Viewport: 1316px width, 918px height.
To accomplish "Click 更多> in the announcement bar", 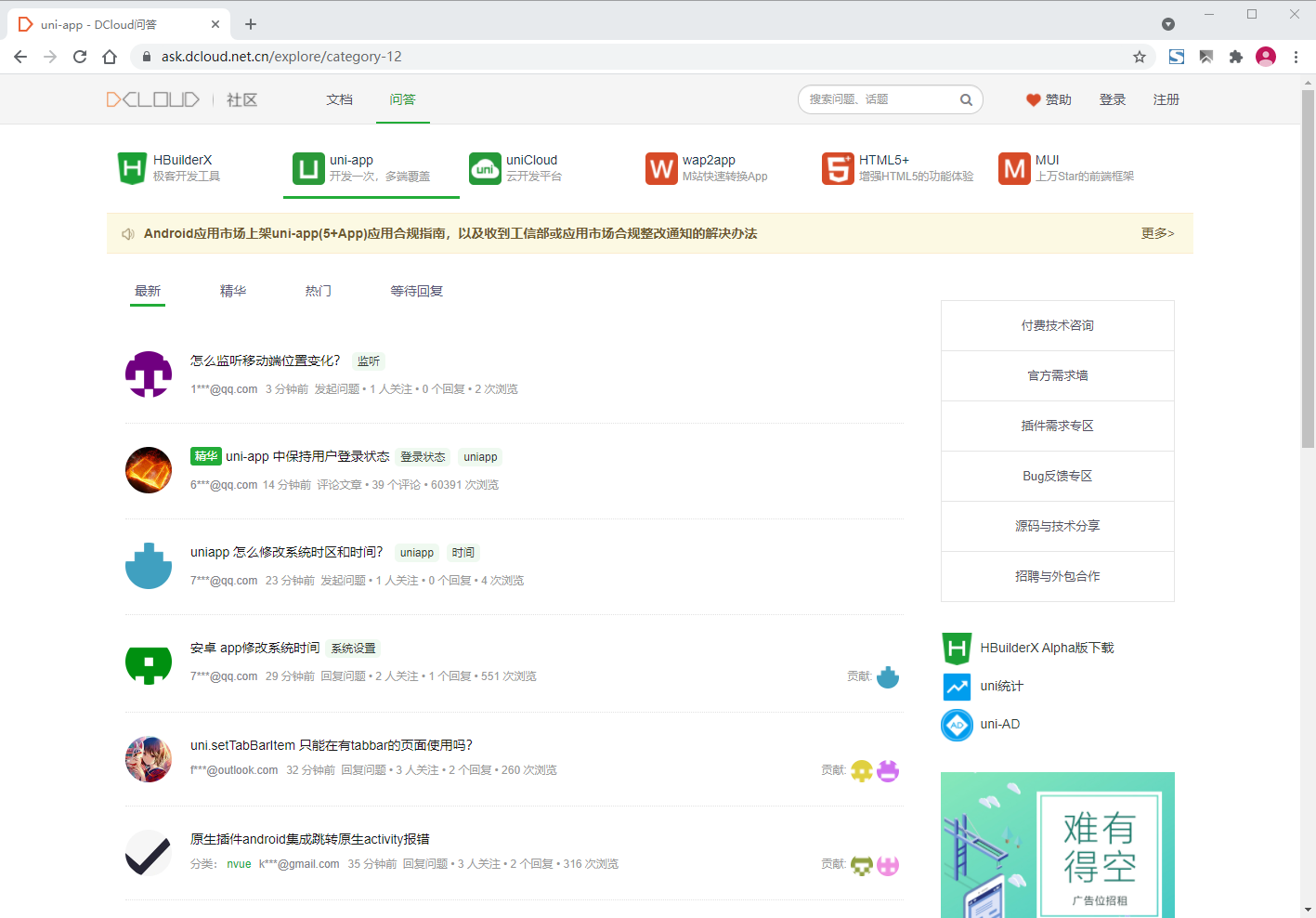I will coord(1158,233).
